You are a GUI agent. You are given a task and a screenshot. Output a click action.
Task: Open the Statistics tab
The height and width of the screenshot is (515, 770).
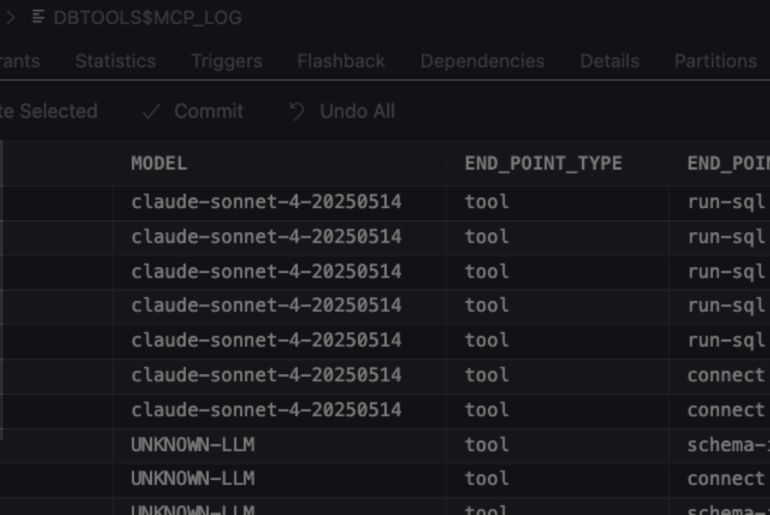coord(115,61)
